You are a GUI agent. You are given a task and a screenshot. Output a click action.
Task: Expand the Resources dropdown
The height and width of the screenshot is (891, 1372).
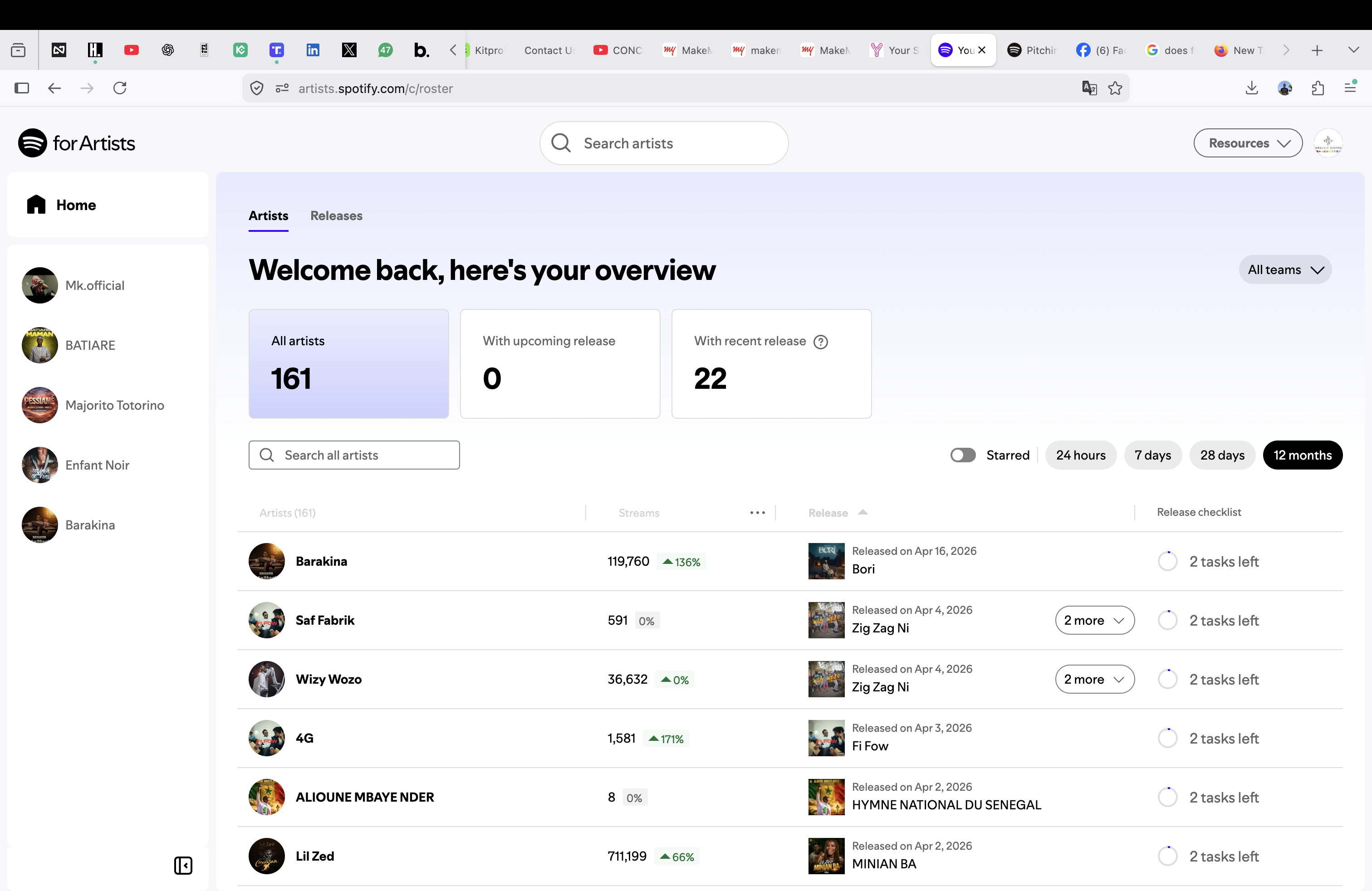1248,143
